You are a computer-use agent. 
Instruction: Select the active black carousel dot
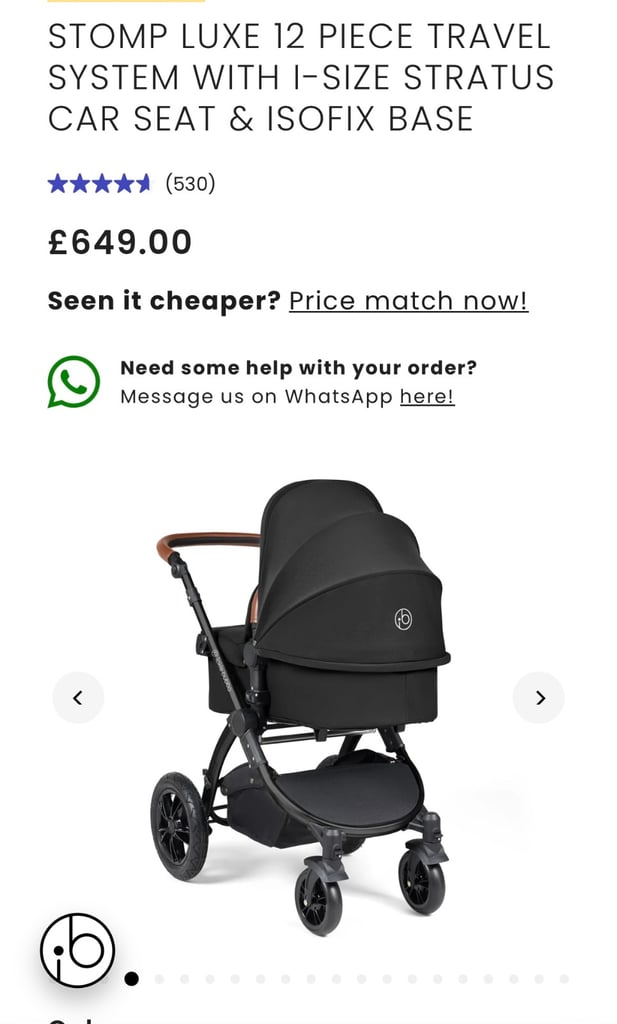pos(131,979)
